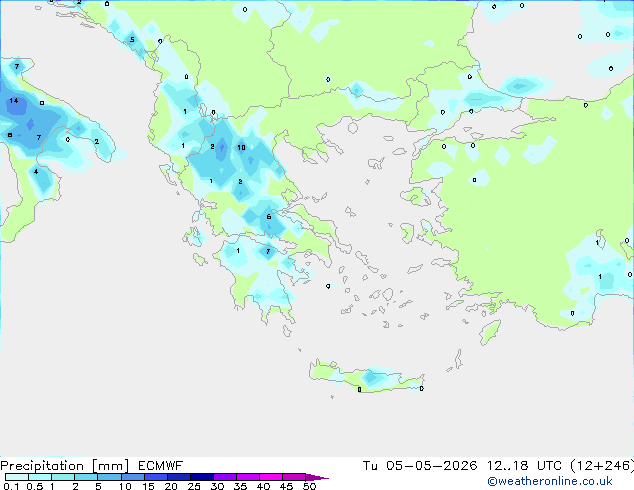This screenshot has width=634, height=490.
Task: Click the '10' precipitation value over northern Greece
Action: point(241,148)
